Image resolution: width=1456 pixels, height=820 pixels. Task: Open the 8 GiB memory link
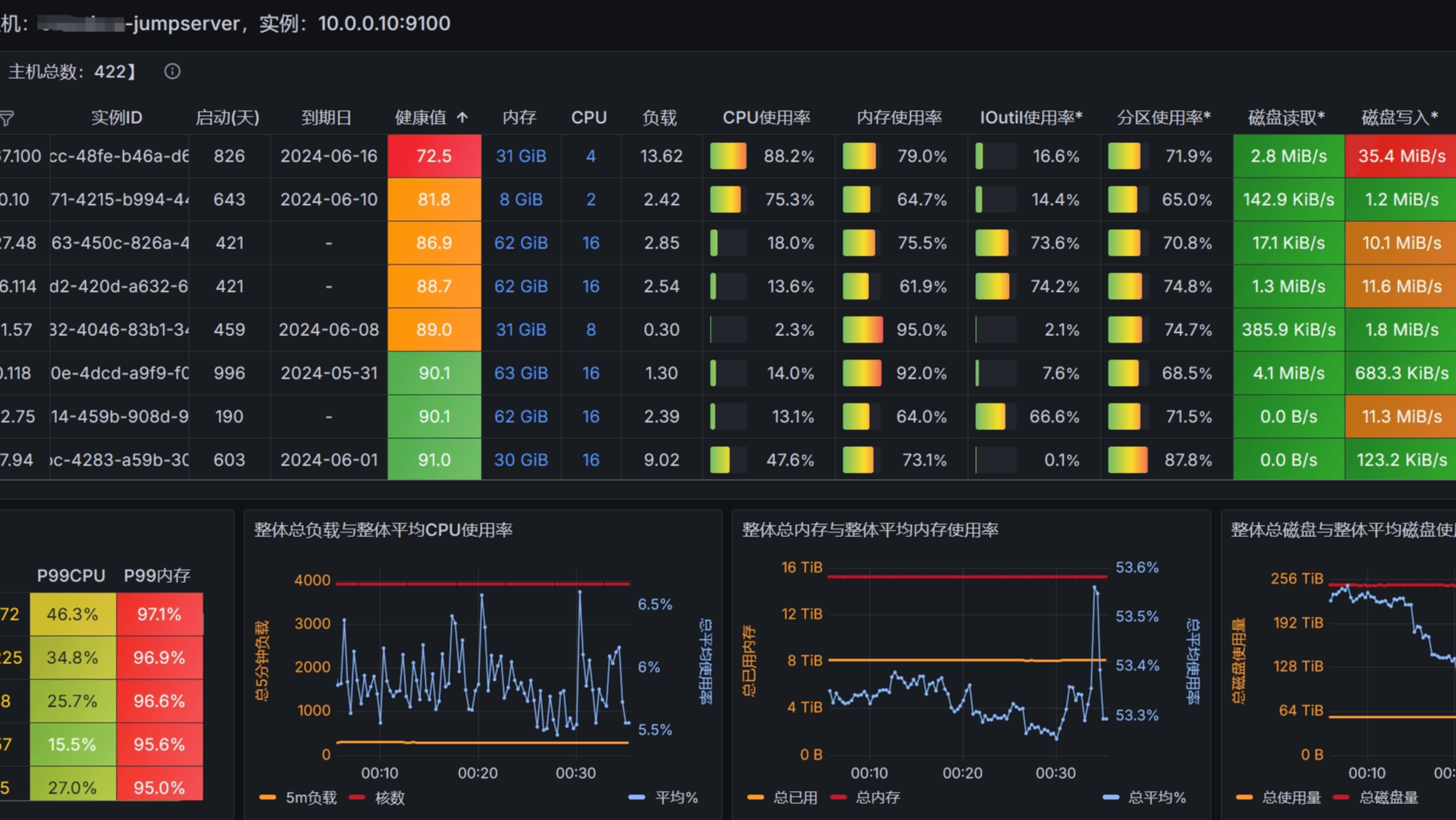[x=521, y=199]
